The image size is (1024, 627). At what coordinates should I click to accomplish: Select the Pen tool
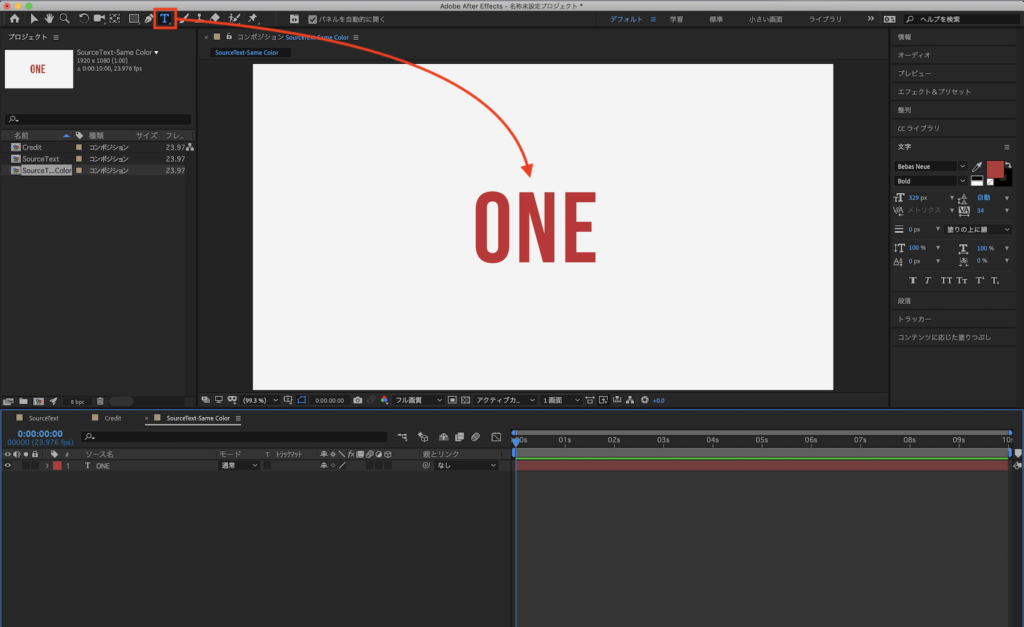[148, 17]
